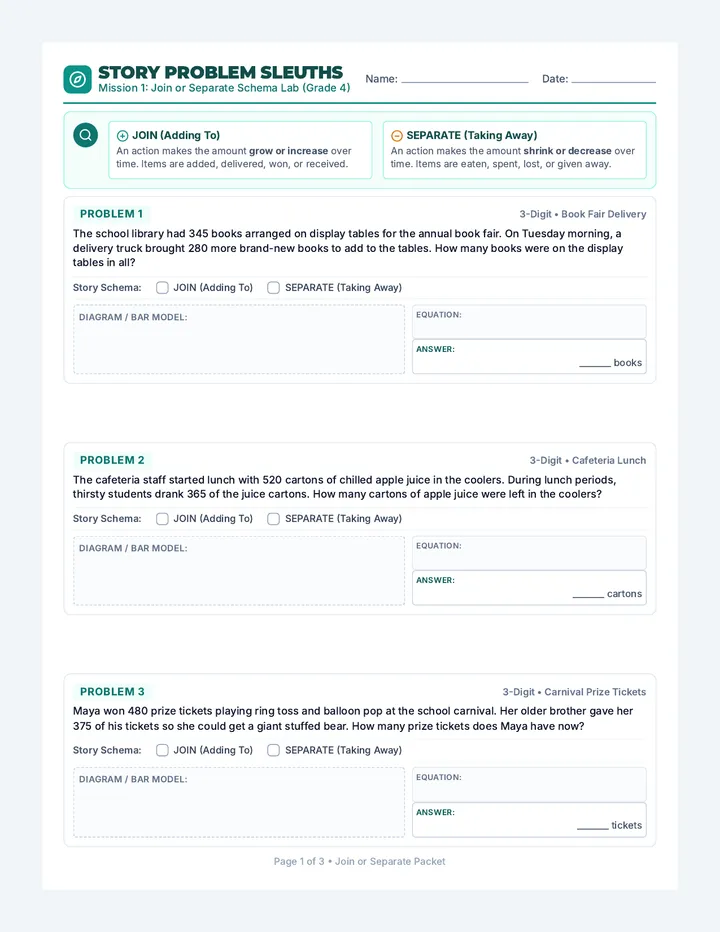Viewport: 720px width, 932px height.
Task: Click Problem 2 answer blank before cartons
Action: pyautogui.click(x=589, y=594)
